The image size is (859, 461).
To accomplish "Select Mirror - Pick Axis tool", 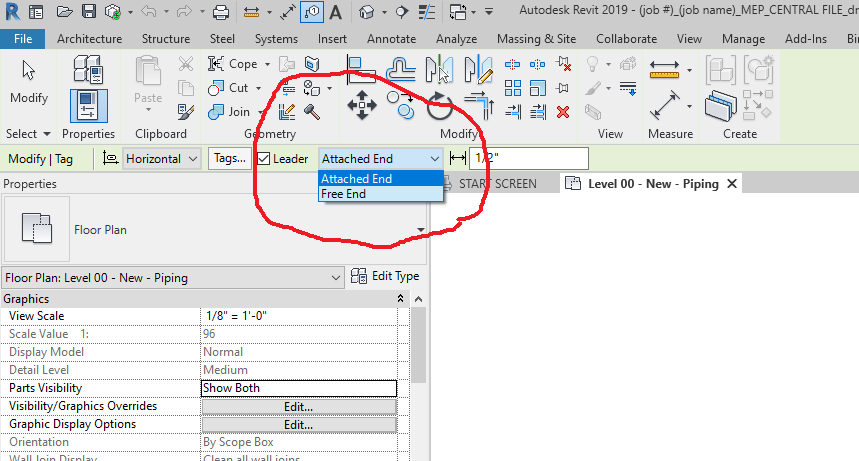I will (x=439, y=70).
